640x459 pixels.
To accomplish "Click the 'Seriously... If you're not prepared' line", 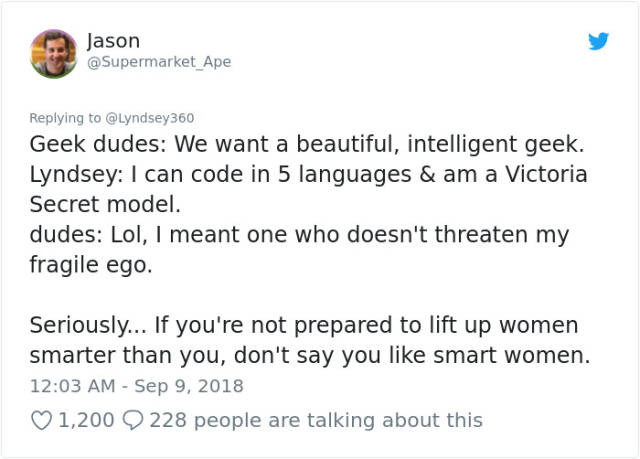I will pyautogui.click(x=303, y=326).
